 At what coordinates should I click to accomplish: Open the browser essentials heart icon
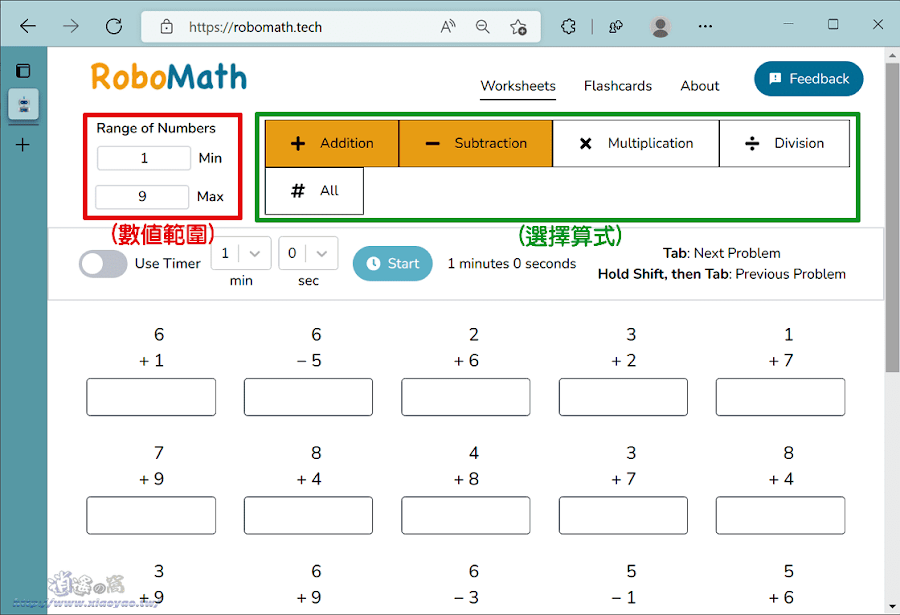(615, 26)
